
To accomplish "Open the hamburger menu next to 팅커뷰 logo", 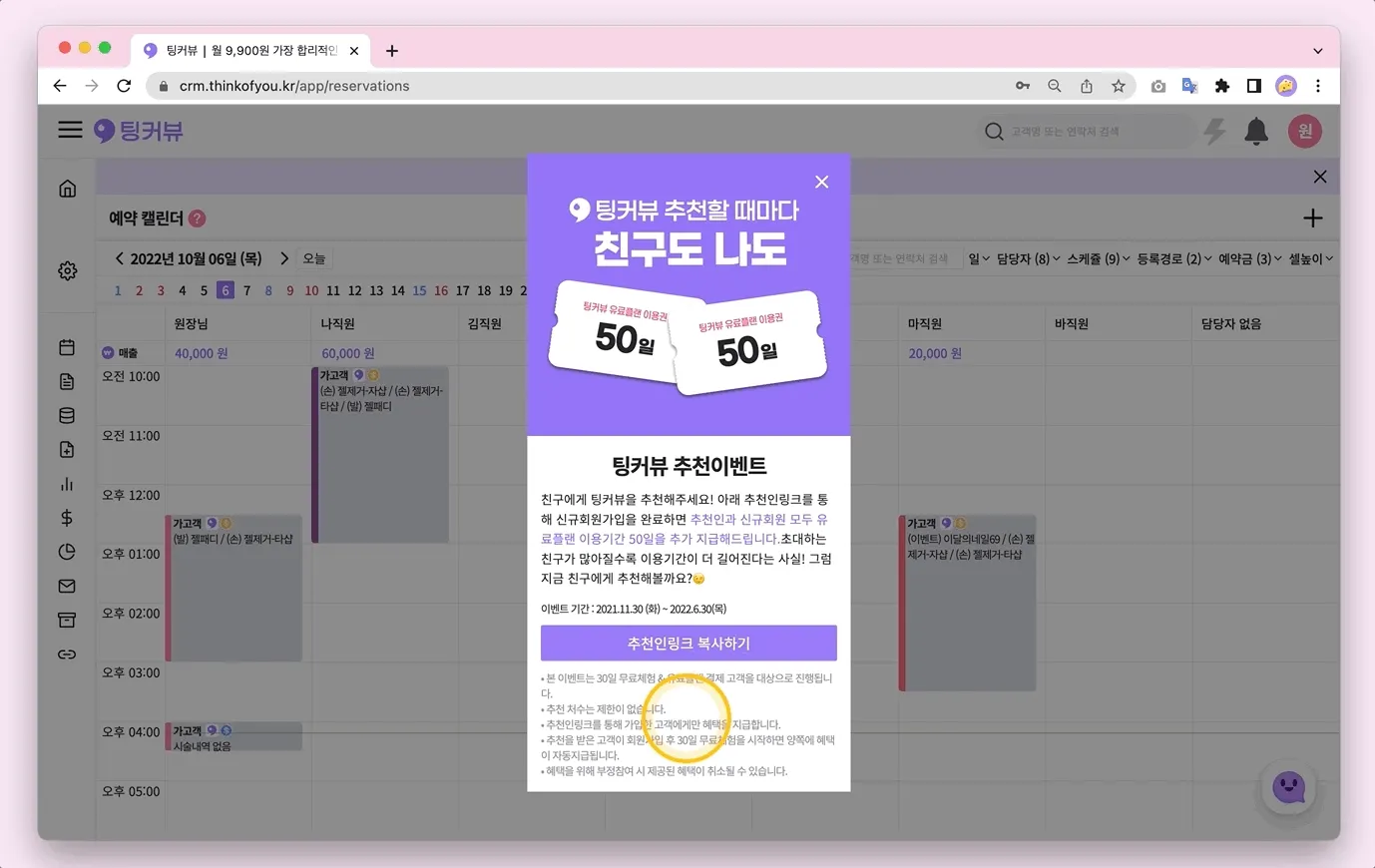I will pos(70,131).
